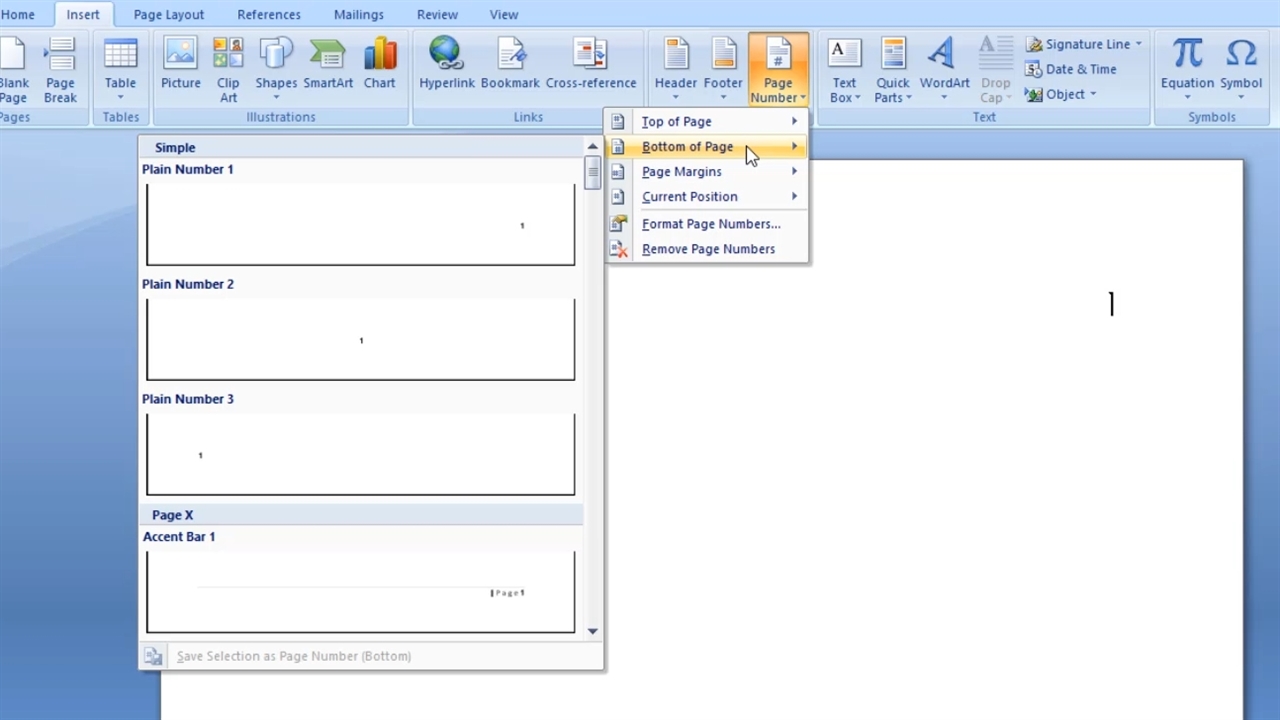
Task: Click the Equation icon
Action: pyautogui.click(x=1187, y=66)
